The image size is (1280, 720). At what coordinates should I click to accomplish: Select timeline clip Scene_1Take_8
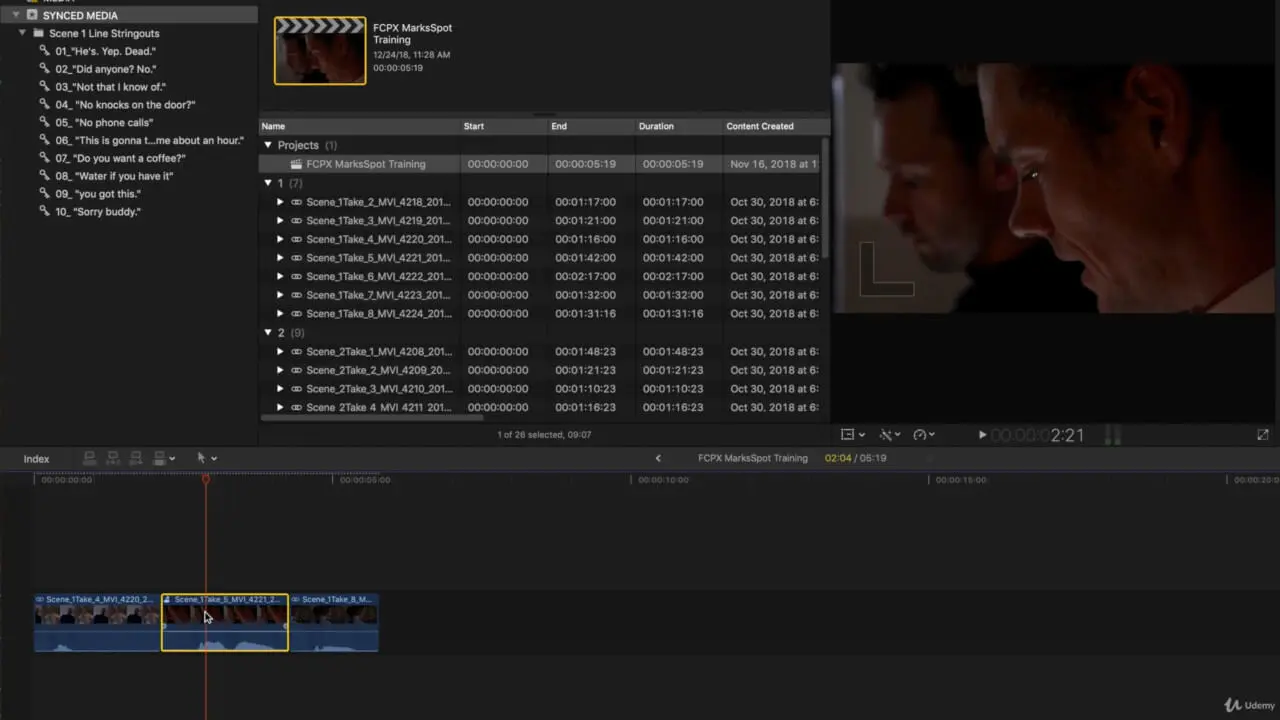(x=334, y=623)
